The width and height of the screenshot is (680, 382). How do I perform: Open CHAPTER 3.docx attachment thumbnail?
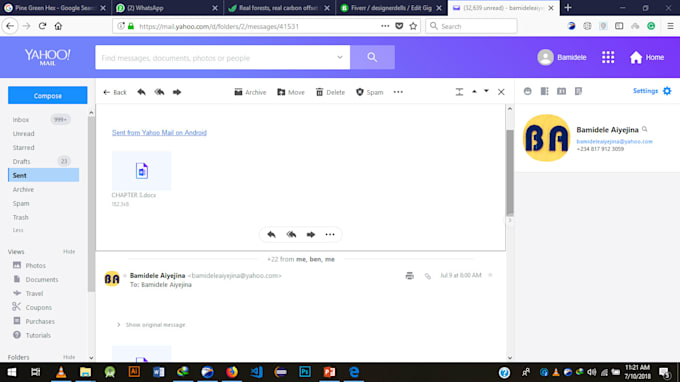(x=141, y=171)
